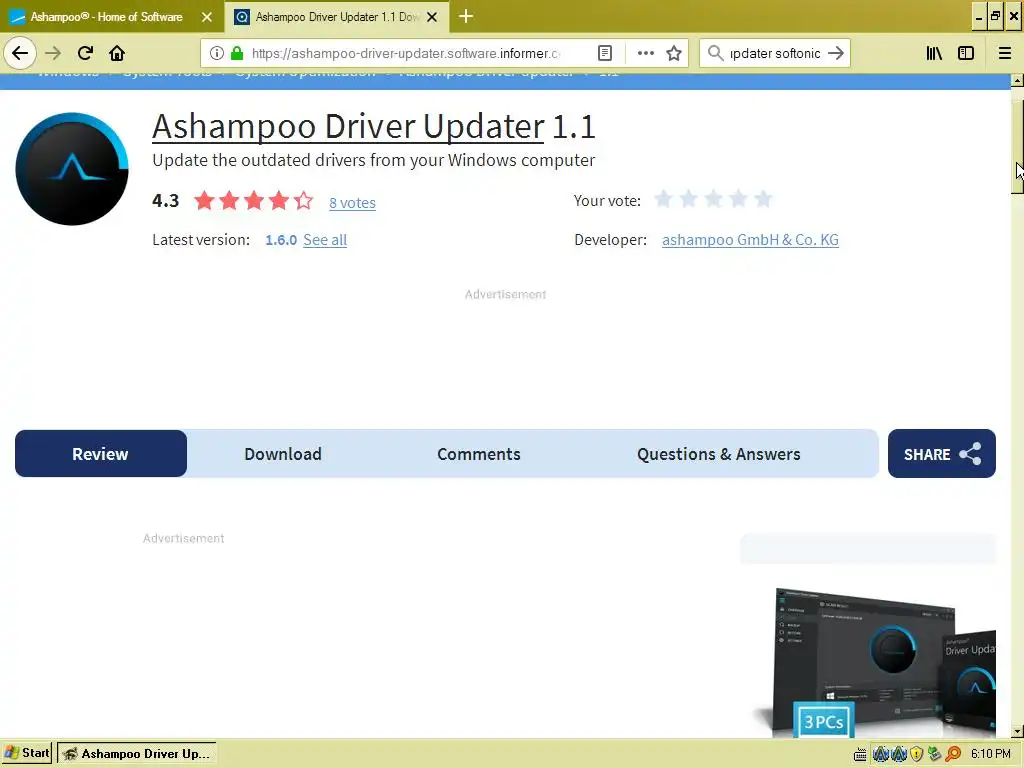Click Ashampoo Driver Up... taskbar button

pos(136,754)
